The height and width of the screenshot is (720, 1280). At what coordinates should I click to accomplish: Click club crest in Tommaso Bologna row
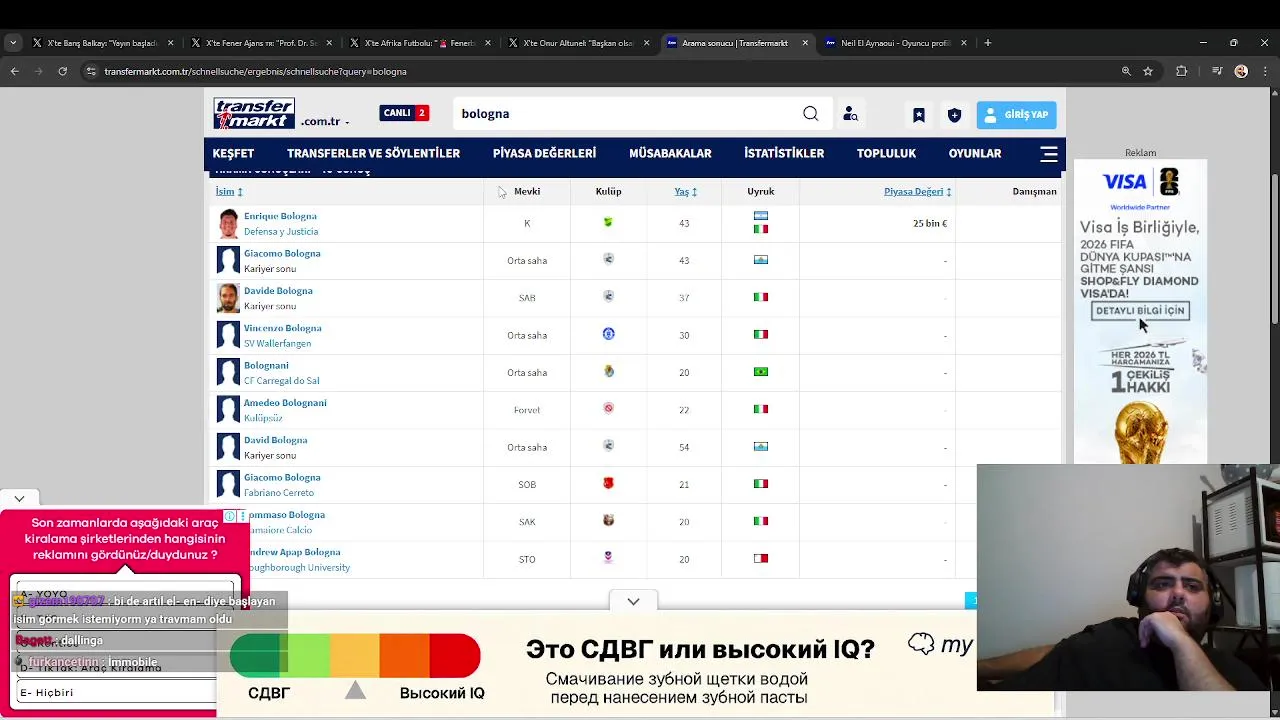[608, 520]
